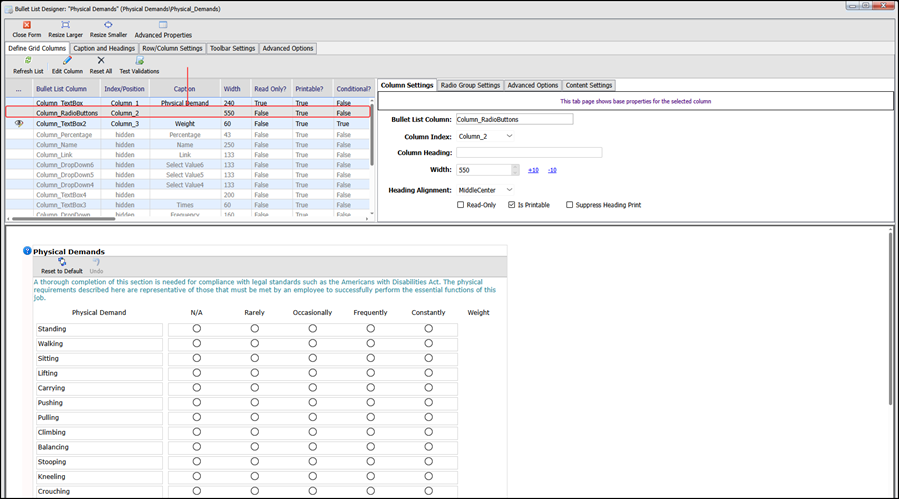Expand the Heading Alignment dropdown

[486, 190]
